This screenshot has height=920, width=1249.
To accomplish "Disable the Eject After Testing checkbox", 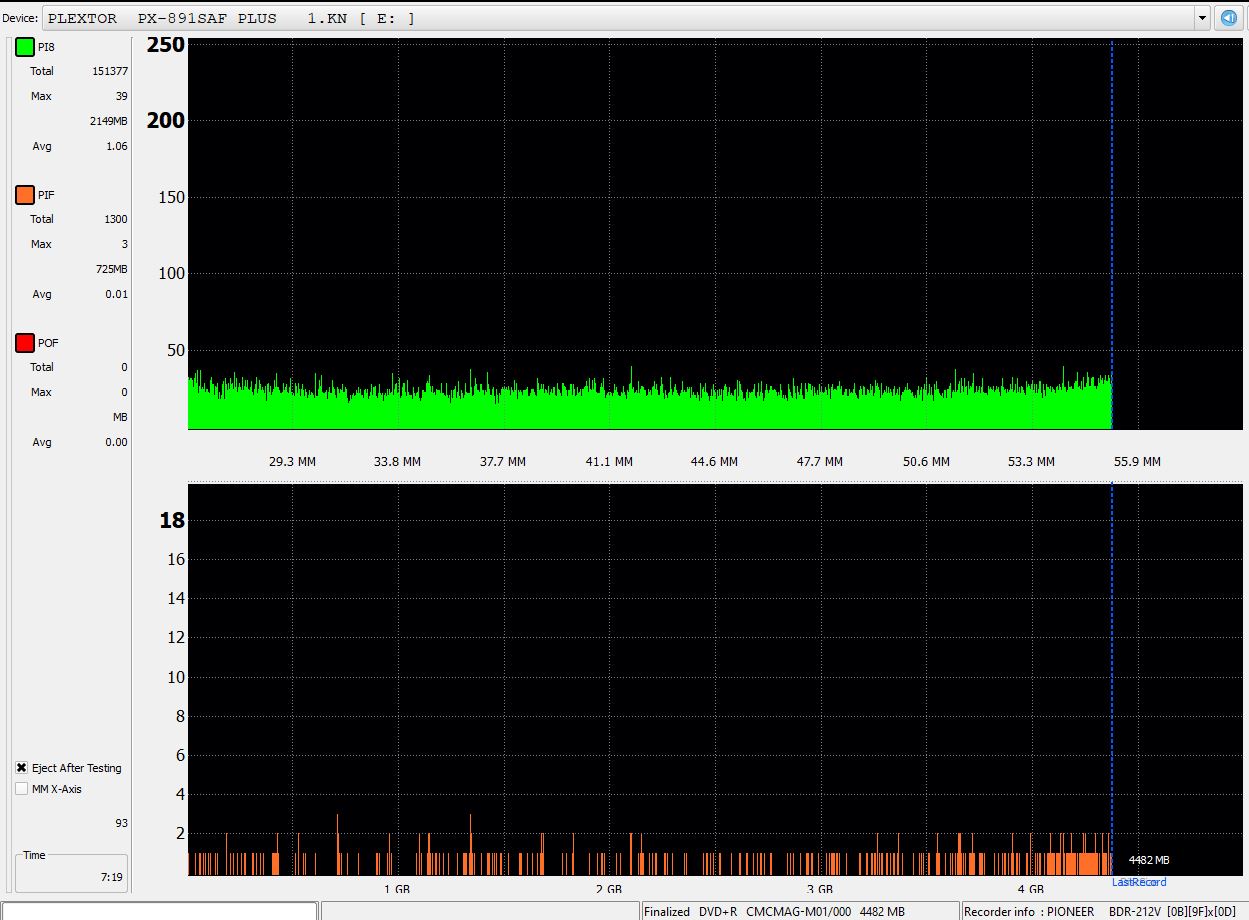I will click(22, 768).
